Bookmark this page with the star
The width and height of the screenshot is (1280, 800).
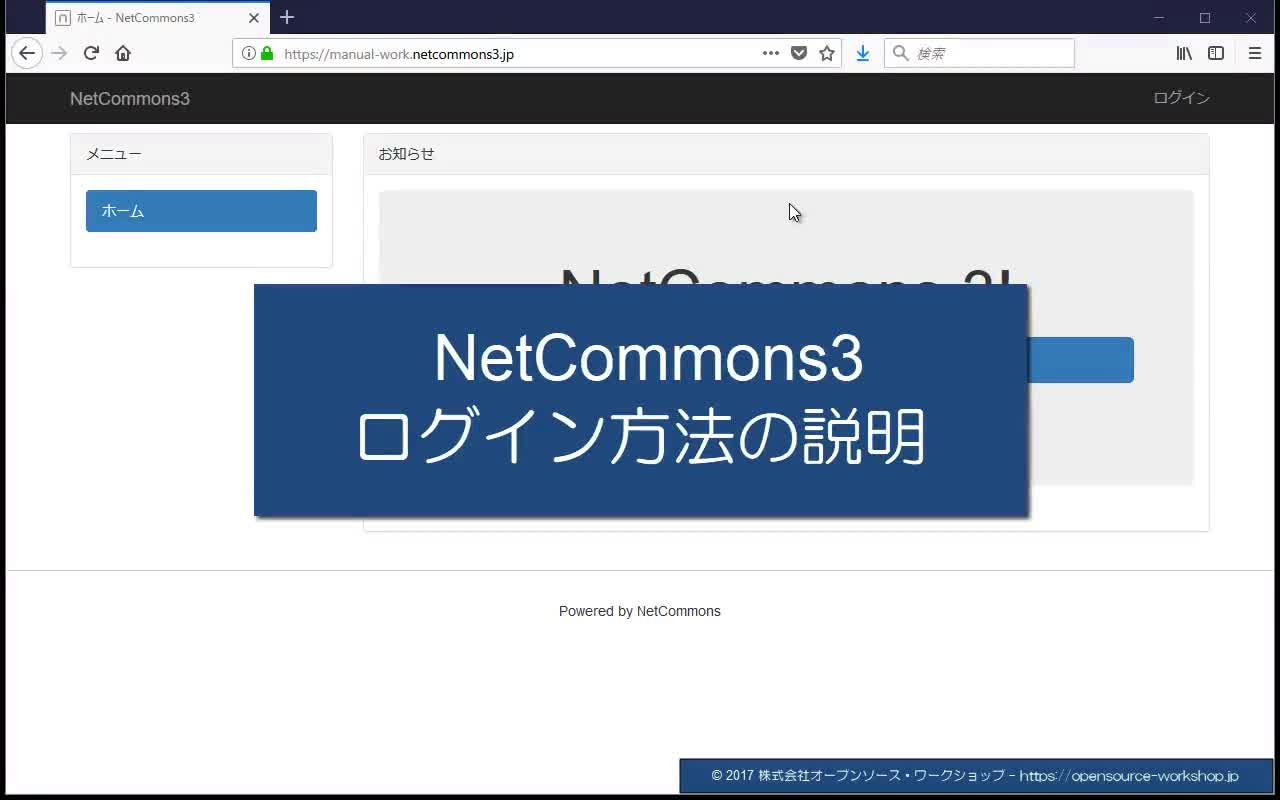click(827, 53)
